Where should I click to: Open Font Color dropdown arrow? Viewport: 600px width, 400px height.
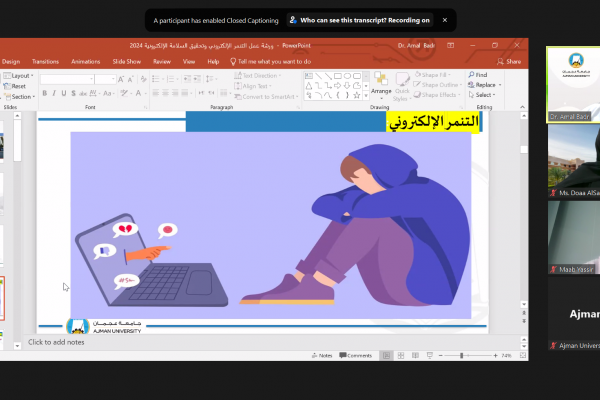click(x=145, y=93)
